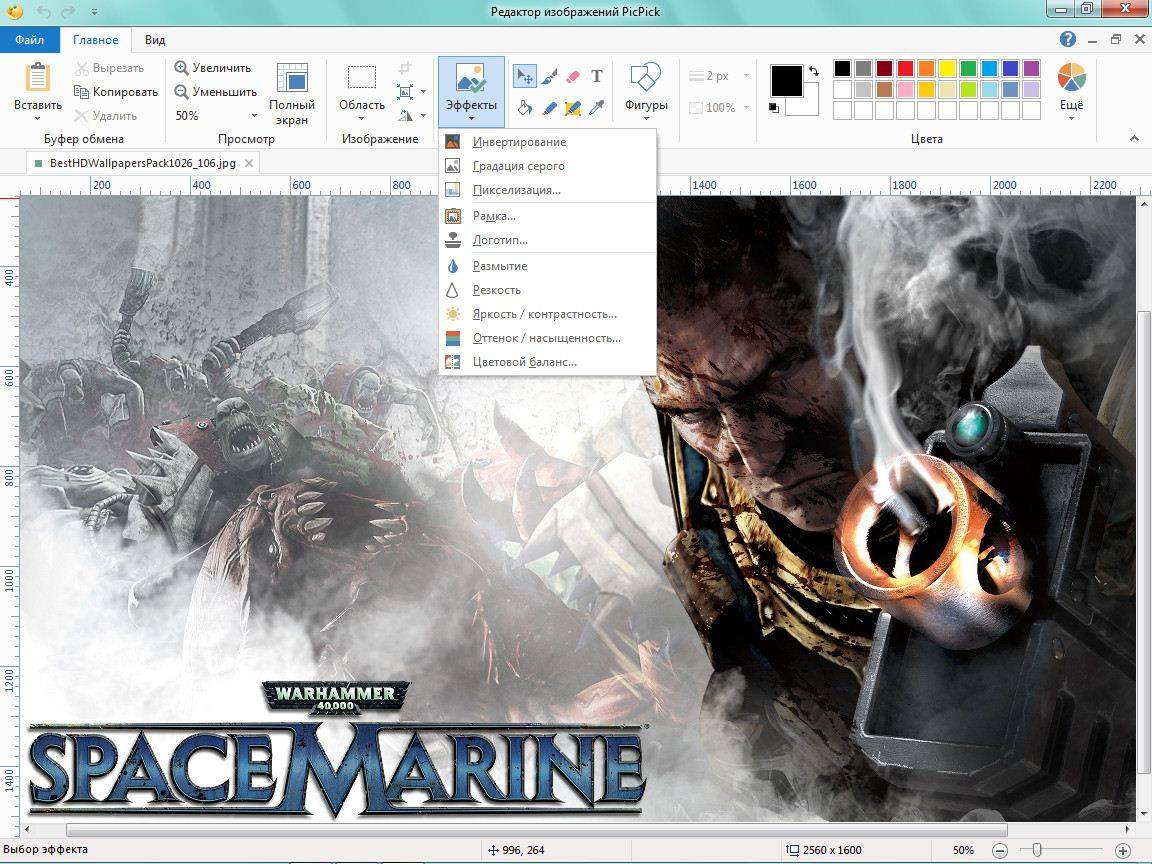
Task: Select the Text tool (T)
Action: pyautogui.click(x=597, y=76)
